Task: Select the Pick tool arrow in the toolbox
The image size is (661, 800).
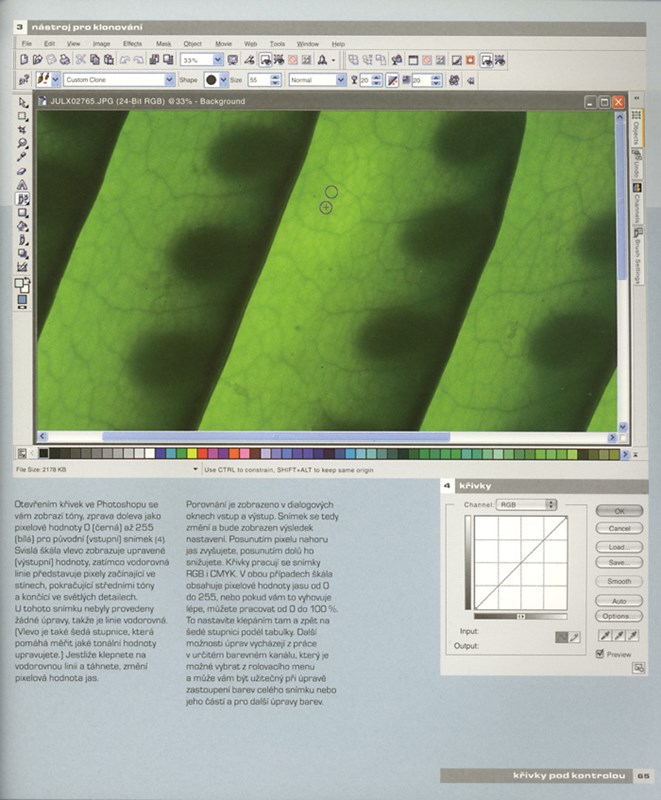Action: [22, 102]
